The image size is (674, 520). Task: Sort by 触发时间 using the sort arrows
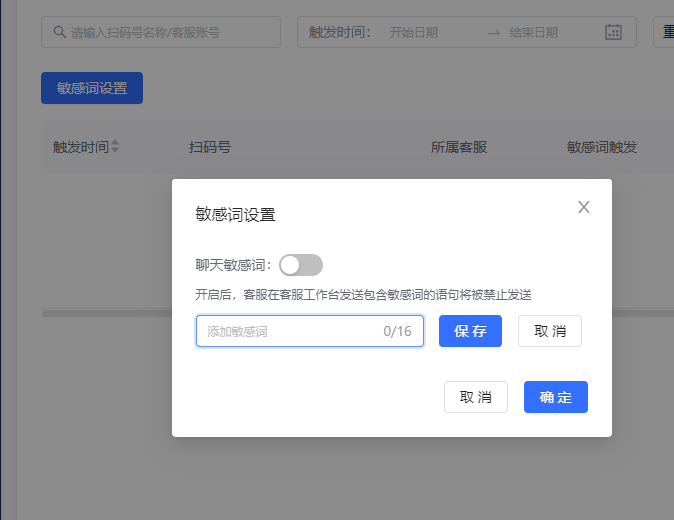pos(115,147)
